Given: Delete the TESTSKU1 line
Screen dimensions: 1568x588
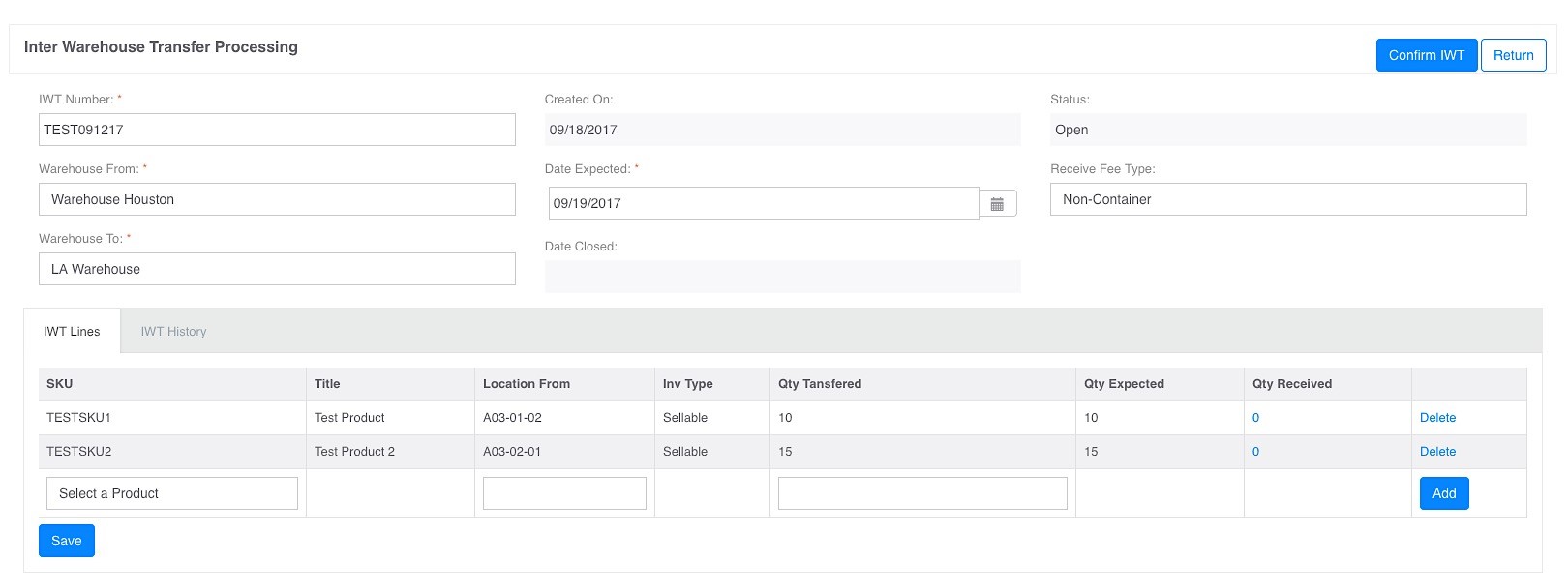Looking at the screenshot, I should 1437,418.
